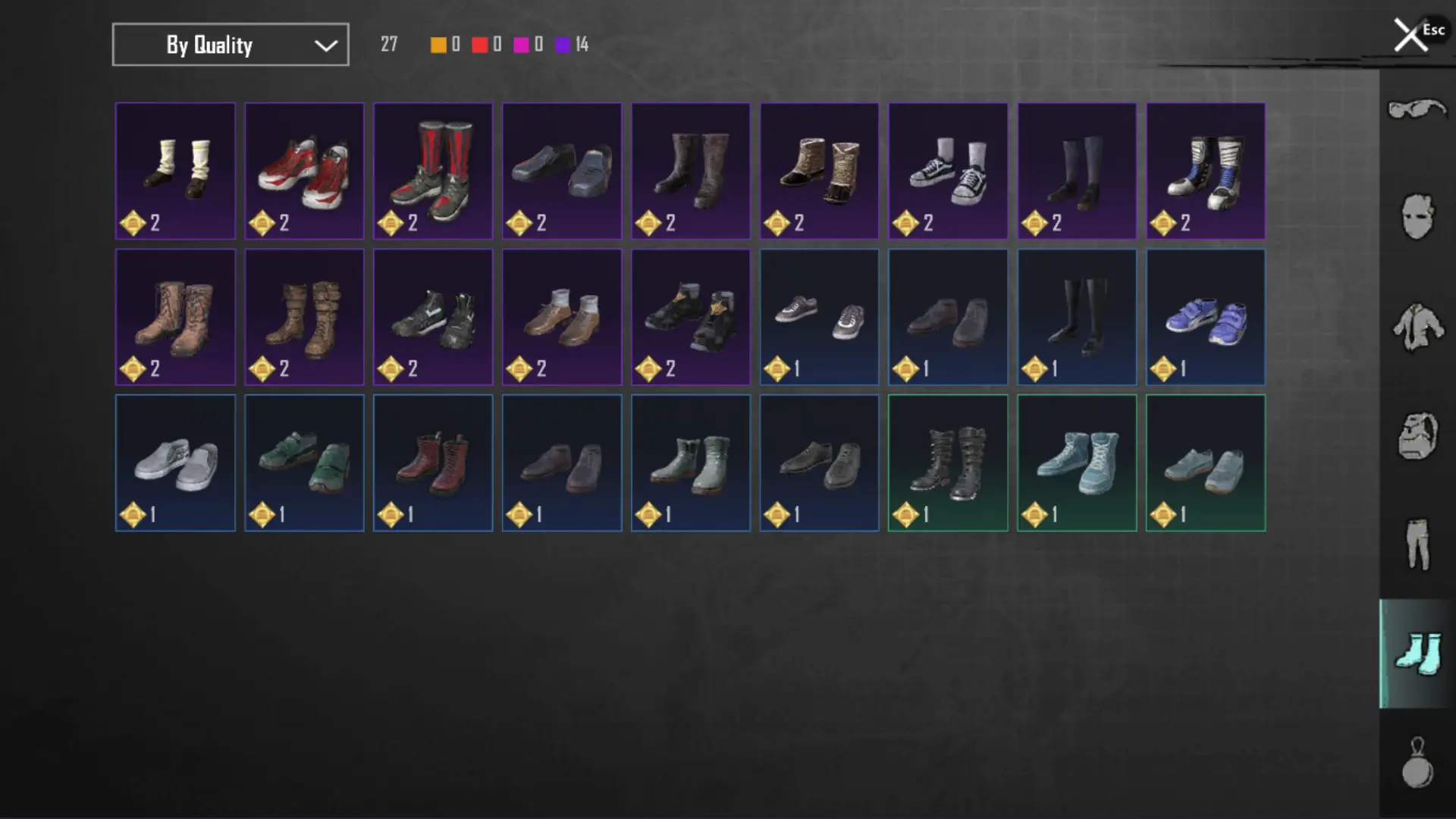
Task: Select the highlighted shoes category icon
Action: point(1417,654)
